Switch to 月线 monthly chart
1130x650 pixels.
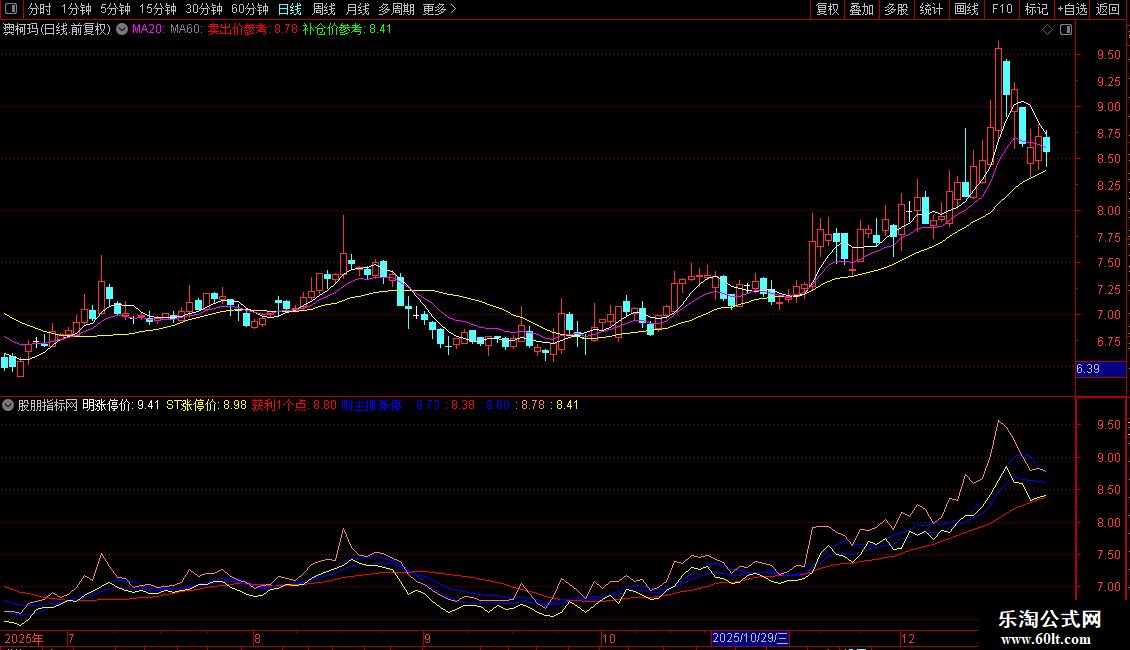[x=357, y=9]
